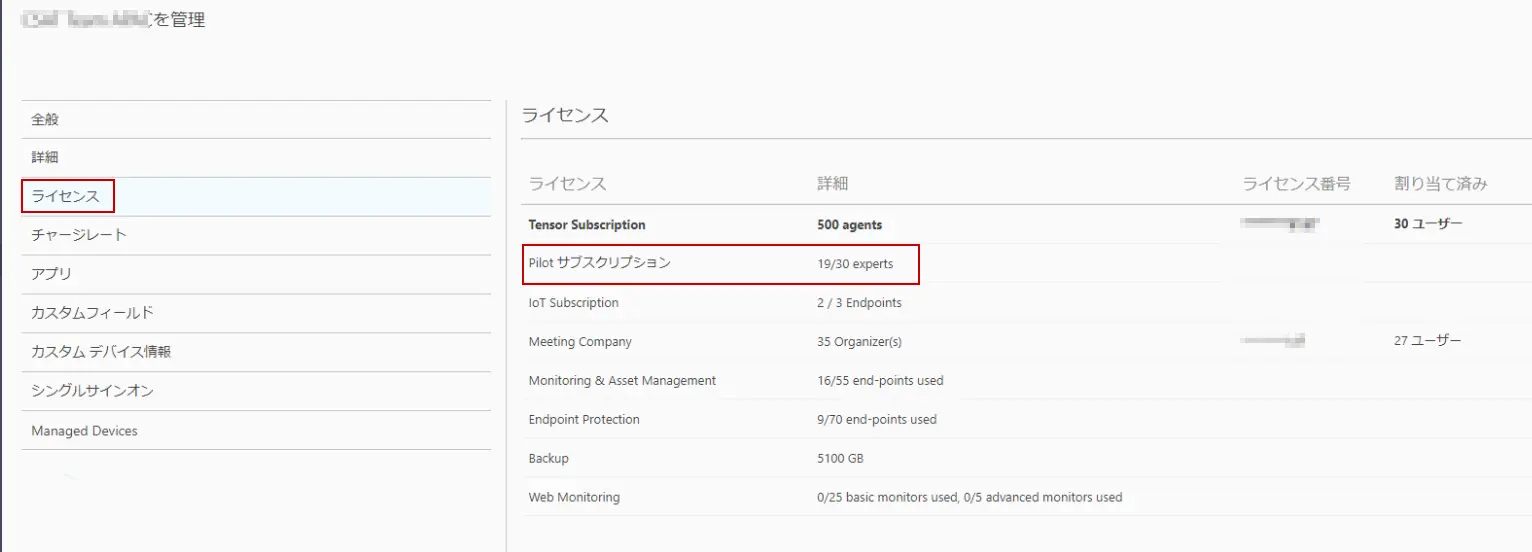Click the 16/55 end-points used value
The height and width of the screenshot is (552, 1532).
880,381
